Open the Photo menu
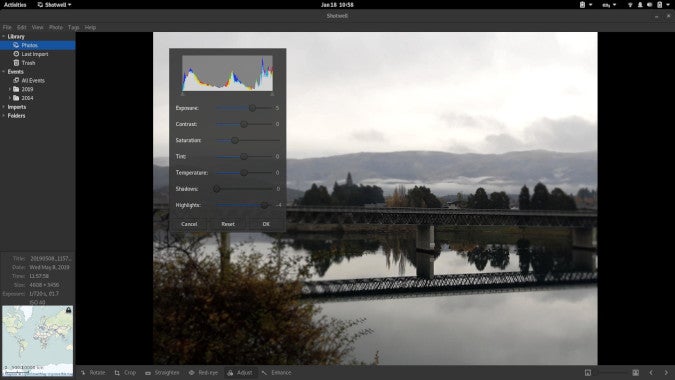The width and height of the screenshot is (675, 380). [56, 27]
